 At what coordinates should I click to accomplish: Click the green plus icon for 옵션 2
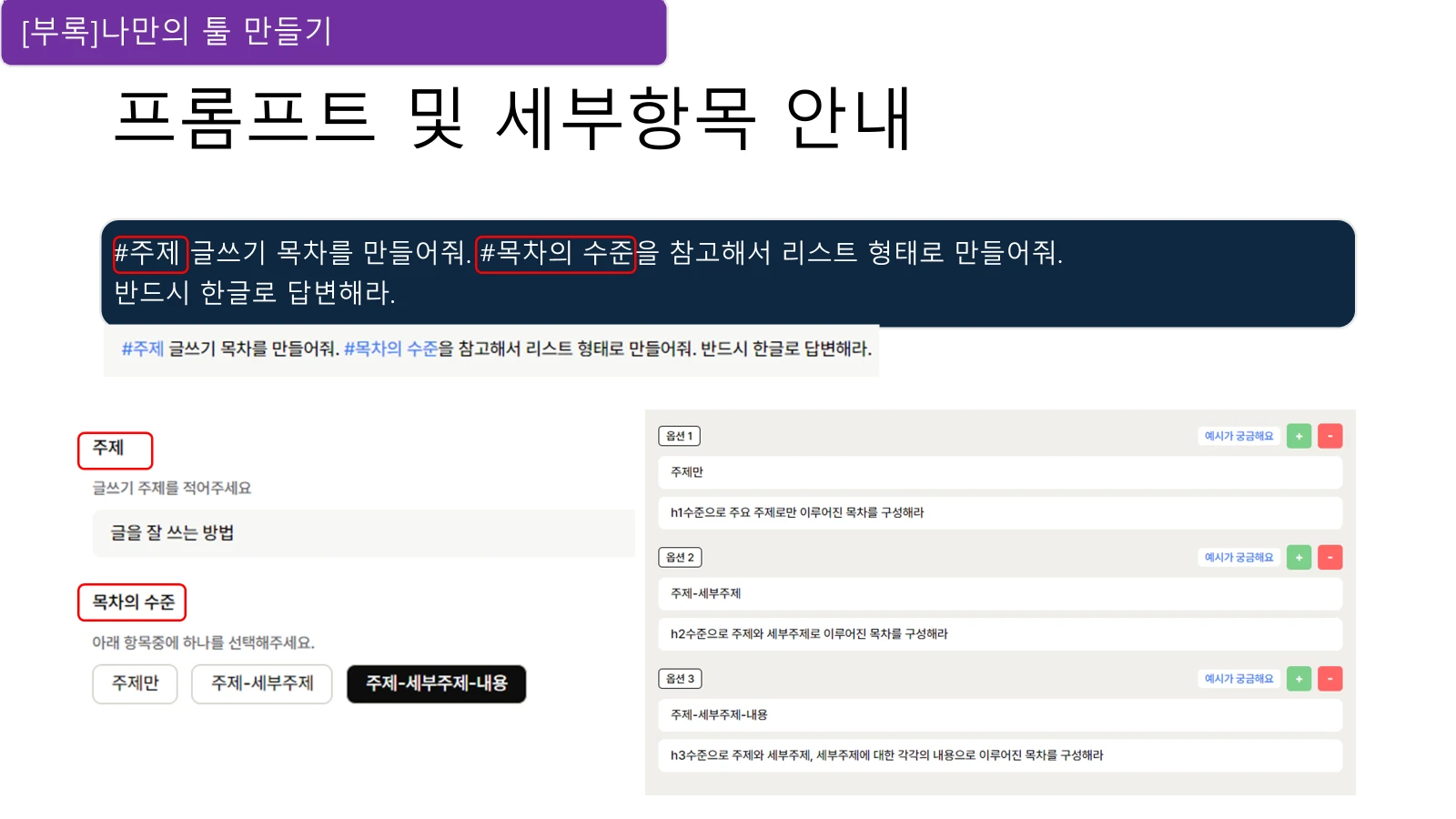[1299, 557]
